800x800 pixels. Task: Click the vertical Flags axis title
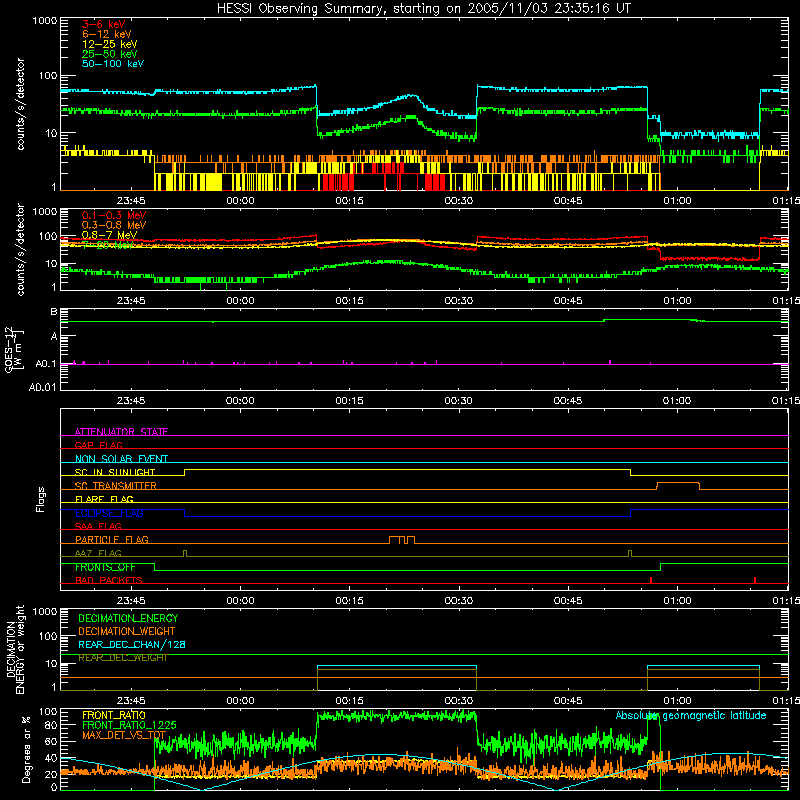point(40,499)
